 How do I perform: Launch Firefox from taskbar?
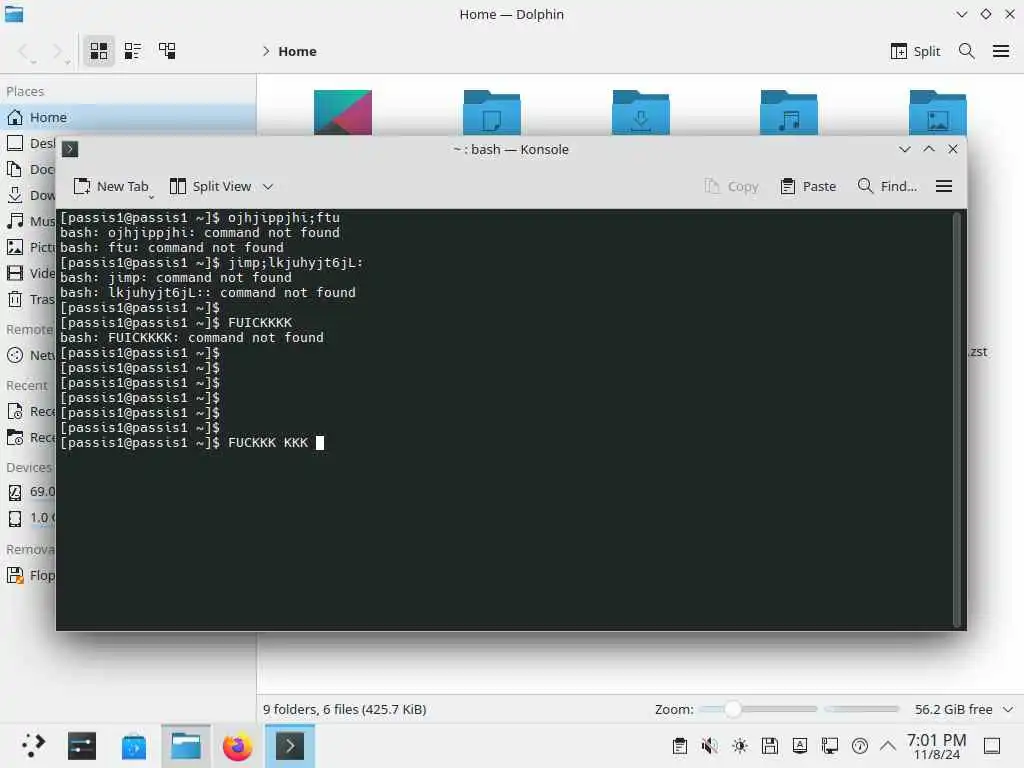coord(238,746)
